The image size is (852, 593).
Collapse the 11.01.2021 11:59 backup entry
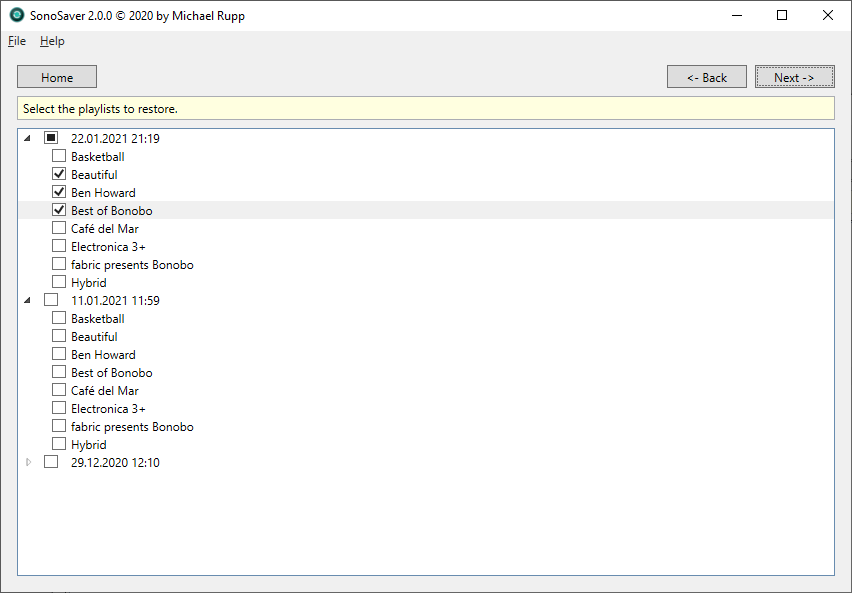pos(27,300)
